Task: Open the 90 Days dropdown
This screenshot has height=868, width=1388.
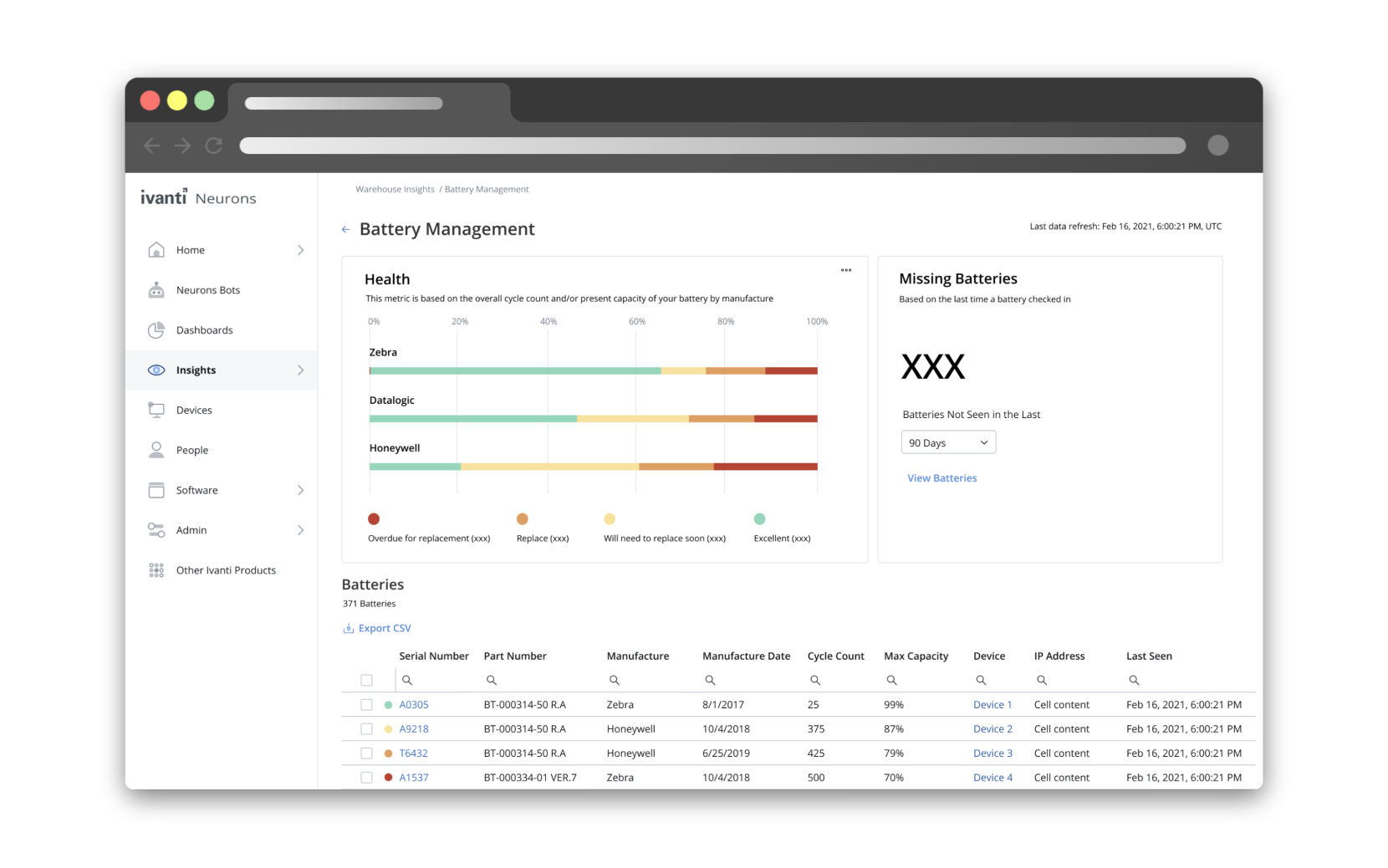Action: click(948, 442)
